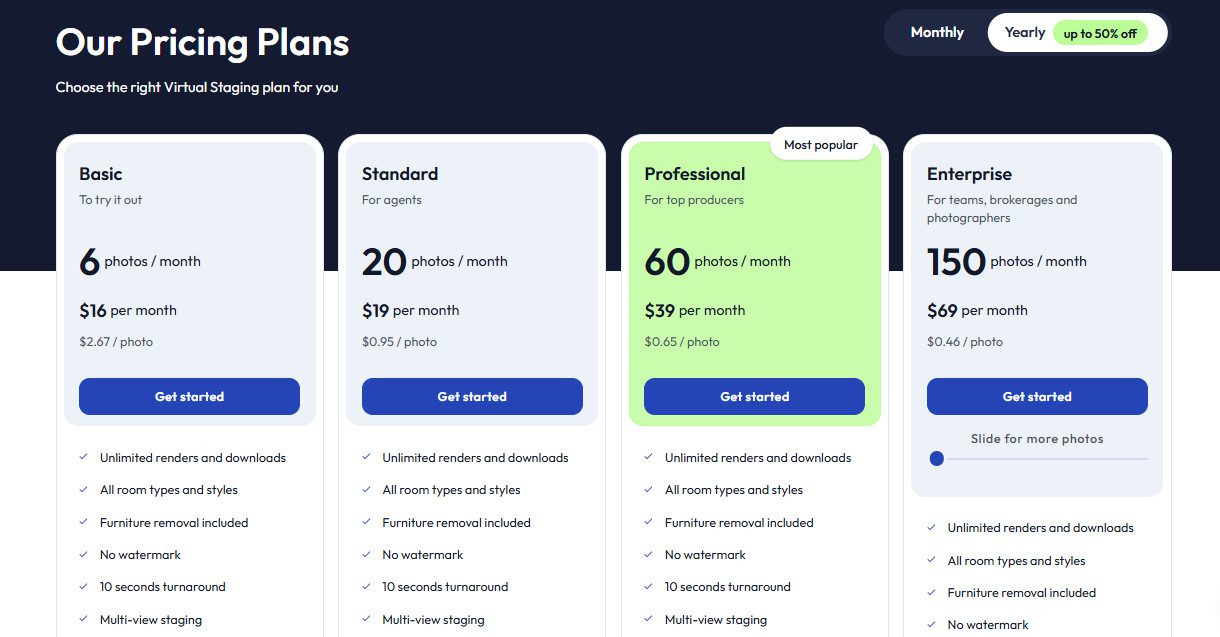The height and width of the screenshot is (637, 1220).
Task: Click Get started on the Professional plan
Action: pos(754,396)
